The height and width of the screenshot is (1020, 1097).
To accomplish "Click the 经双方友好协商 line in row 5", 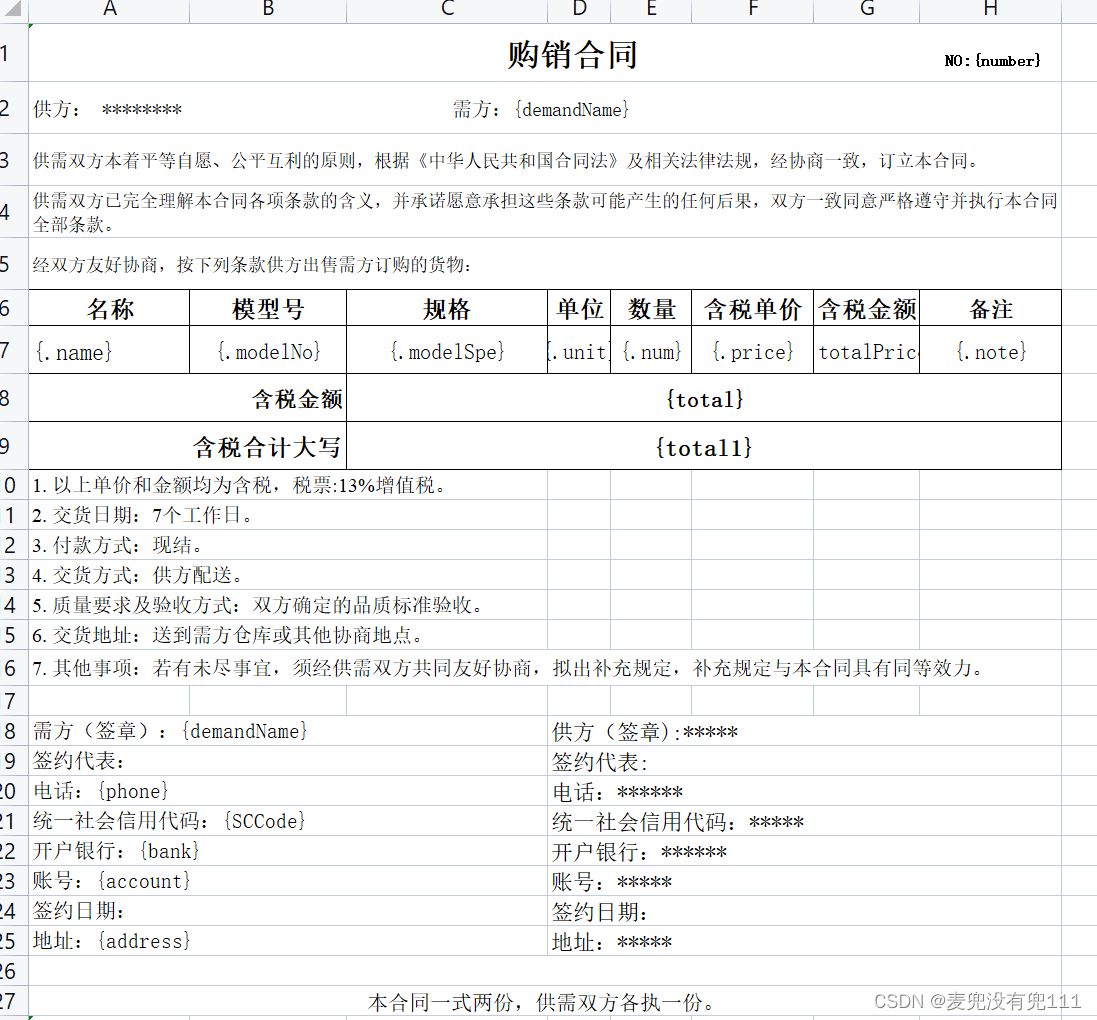I will (252, 264).
